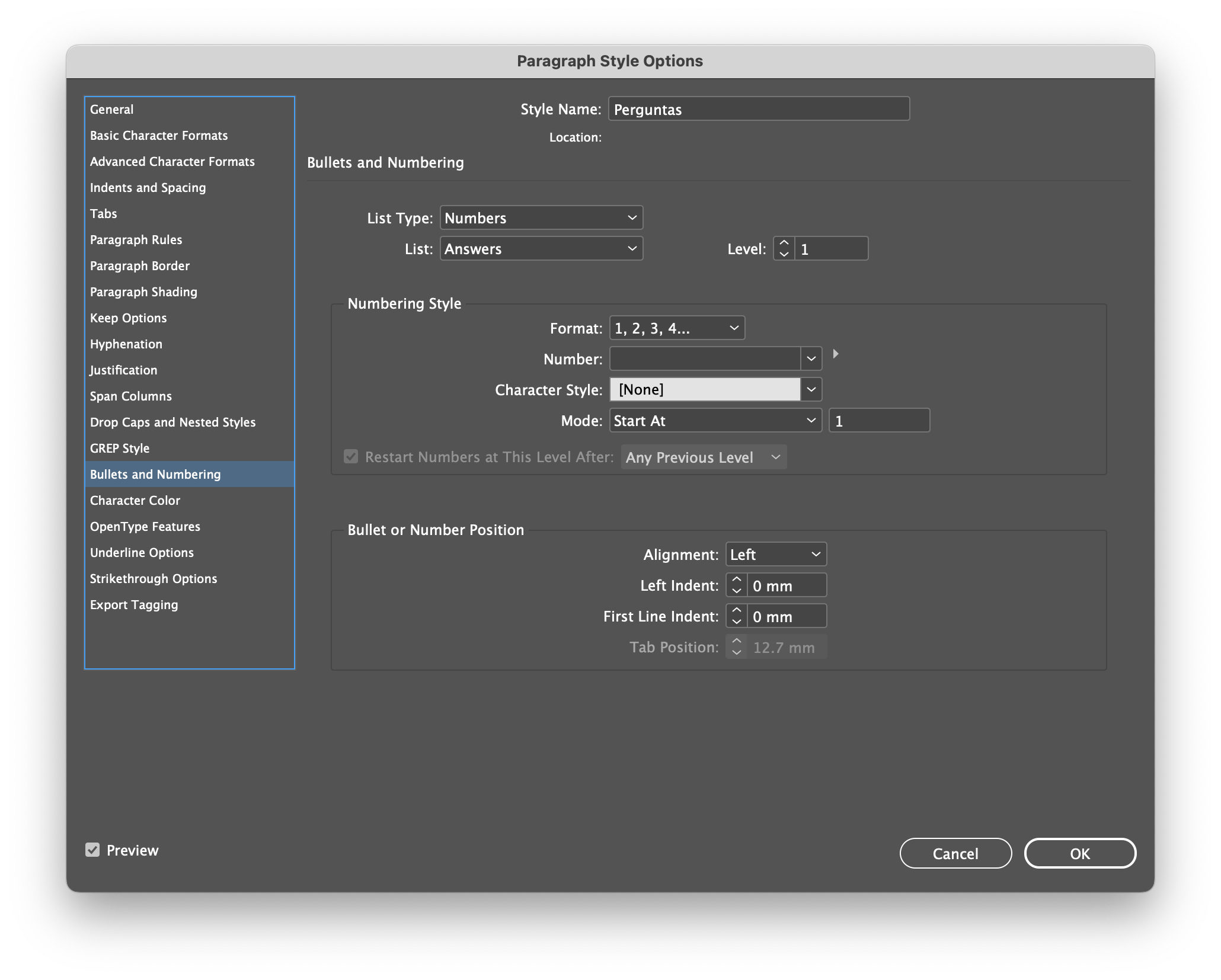
Task: Click the Cancel button
Action: [x=955, y=853]
